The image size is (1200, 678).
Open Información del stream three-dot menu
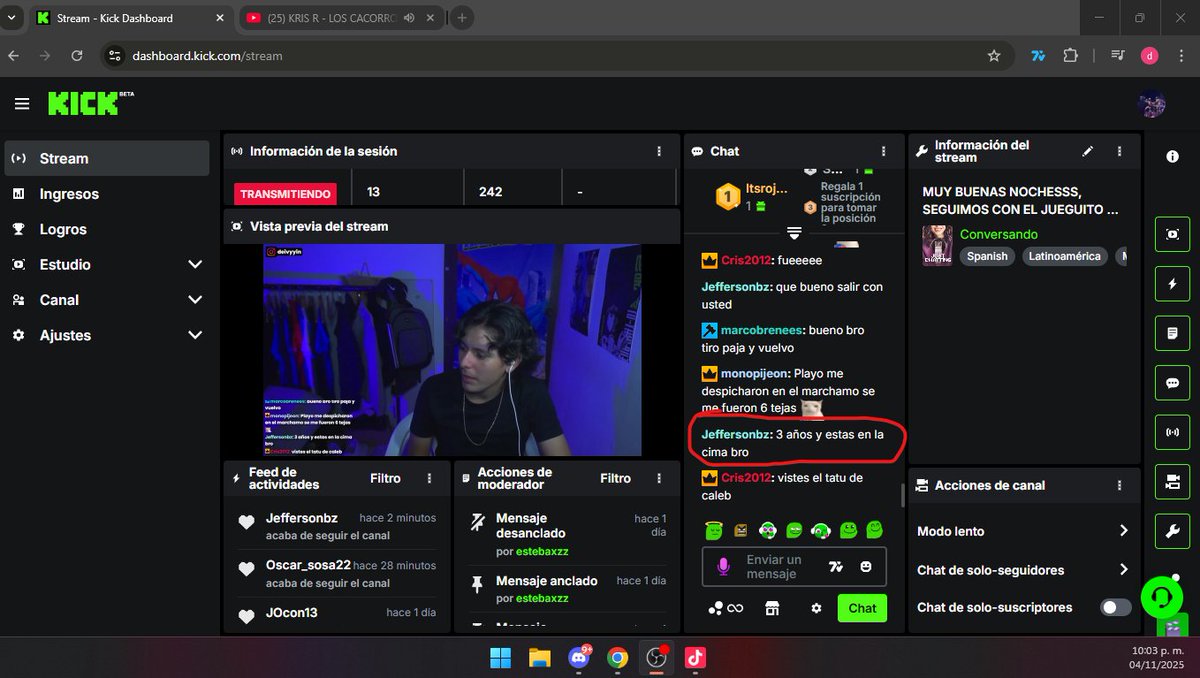1119,151
